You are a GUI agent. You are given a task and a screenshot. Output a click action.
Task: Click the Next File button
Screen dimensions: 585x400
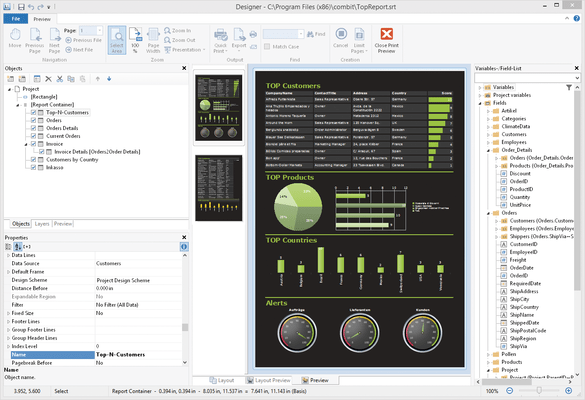click(79, 50)
